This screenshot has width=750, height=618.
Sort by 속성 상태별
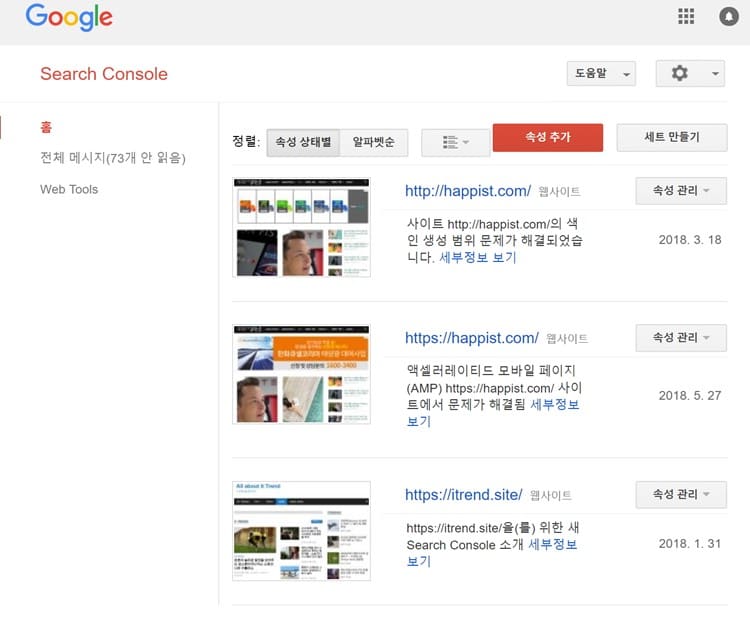(303, 143)
